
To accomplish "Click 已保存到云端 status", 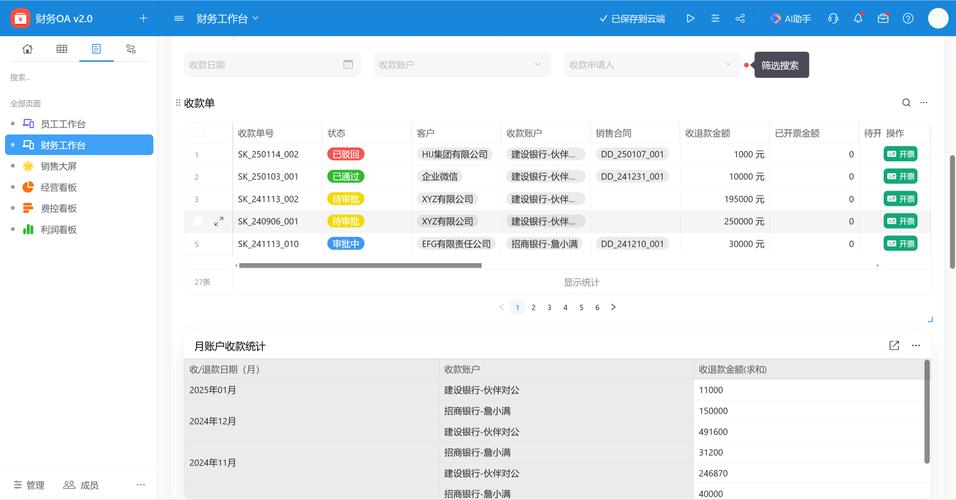I will [632, 18].
